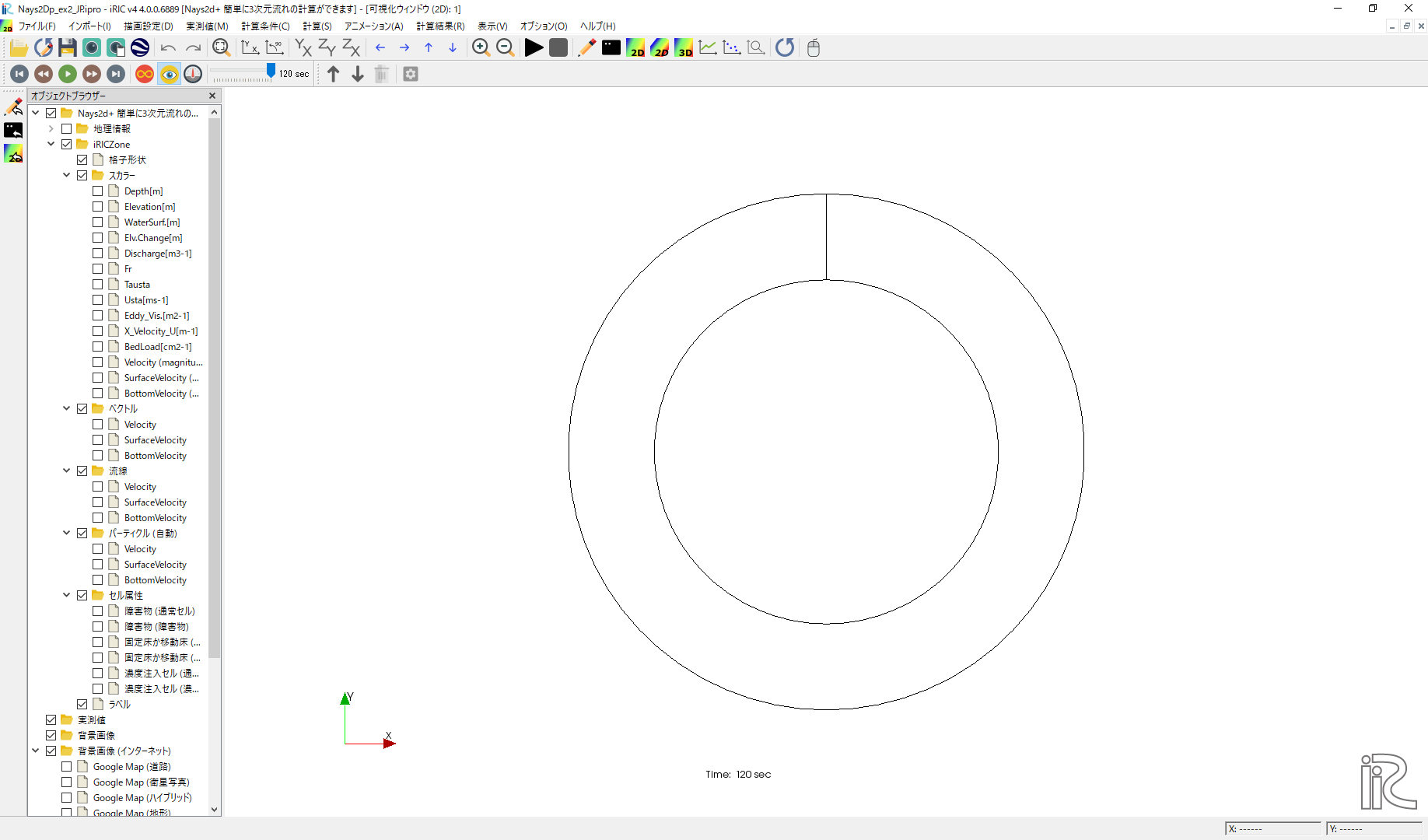Open new 3D visualization window icon
This screenshot has height=840, width=1428.
[684, 48]
